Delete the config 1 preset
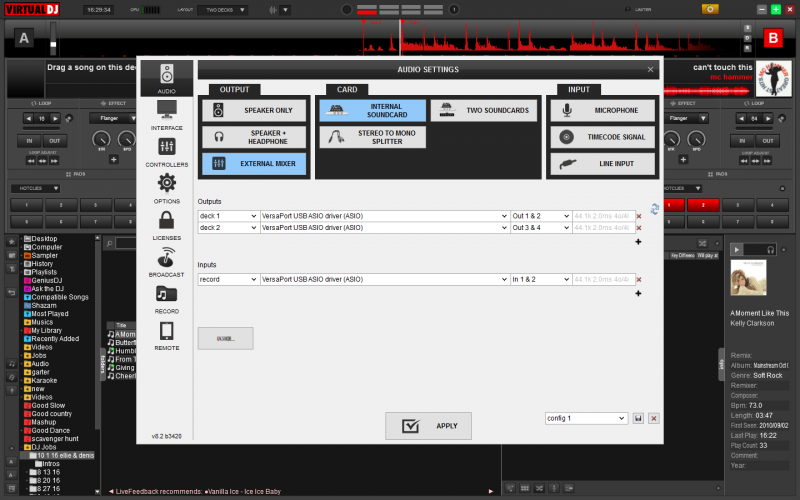Image resolution: width=800 pixels, height=500 pixels. (654, 418)
